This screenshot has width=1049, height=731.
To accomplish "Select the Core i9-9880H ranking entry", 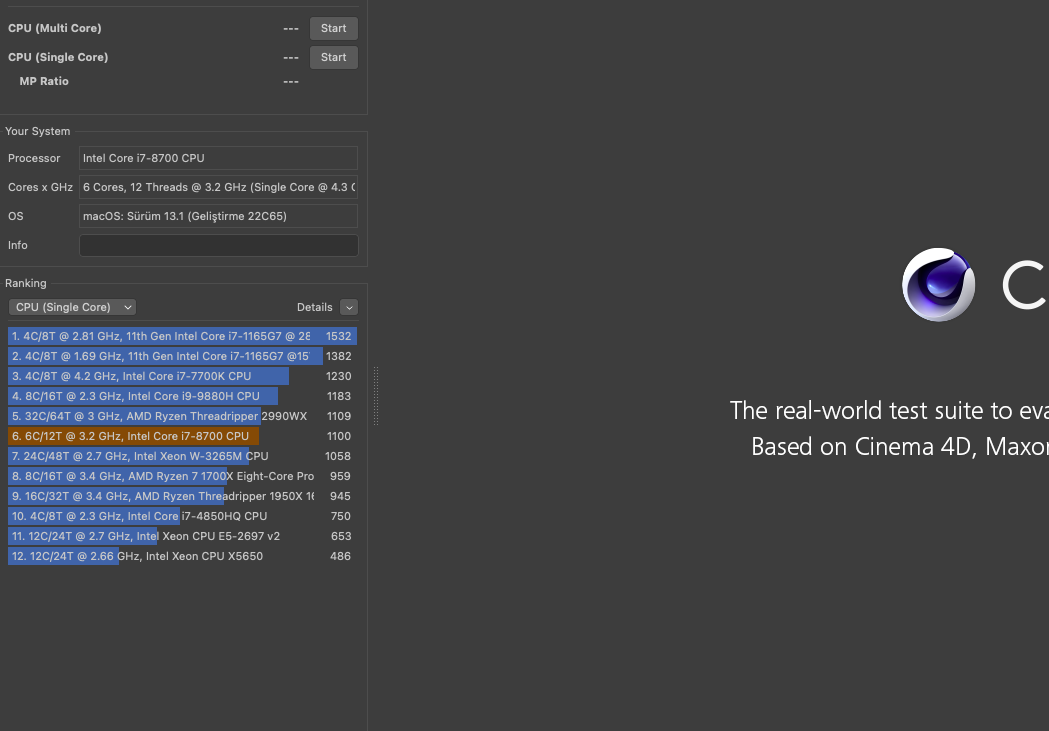I will [182, 397].
